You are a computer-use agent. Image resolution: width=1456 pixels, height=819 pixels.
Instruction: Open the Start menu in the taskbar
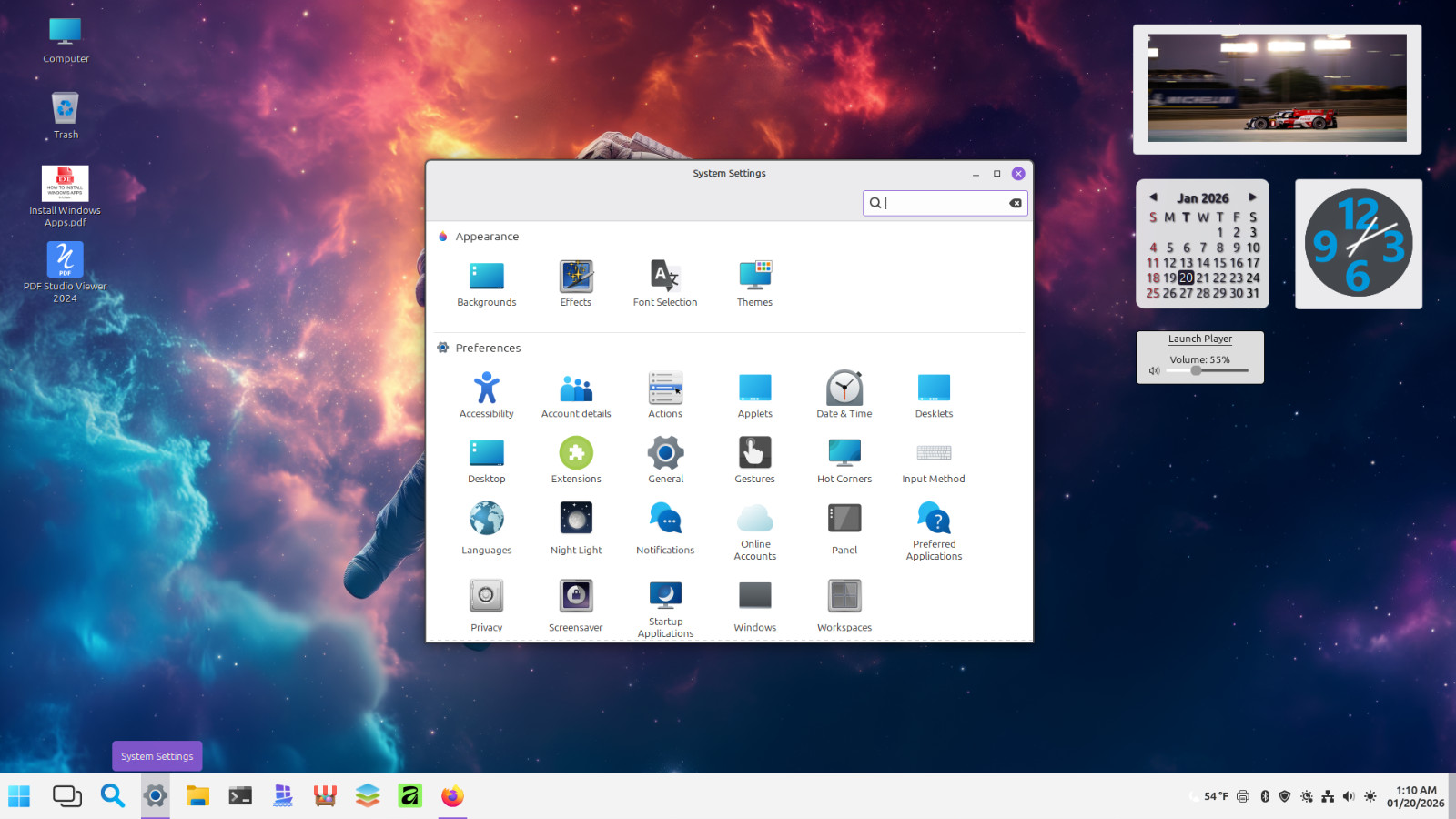pos(19,796)
